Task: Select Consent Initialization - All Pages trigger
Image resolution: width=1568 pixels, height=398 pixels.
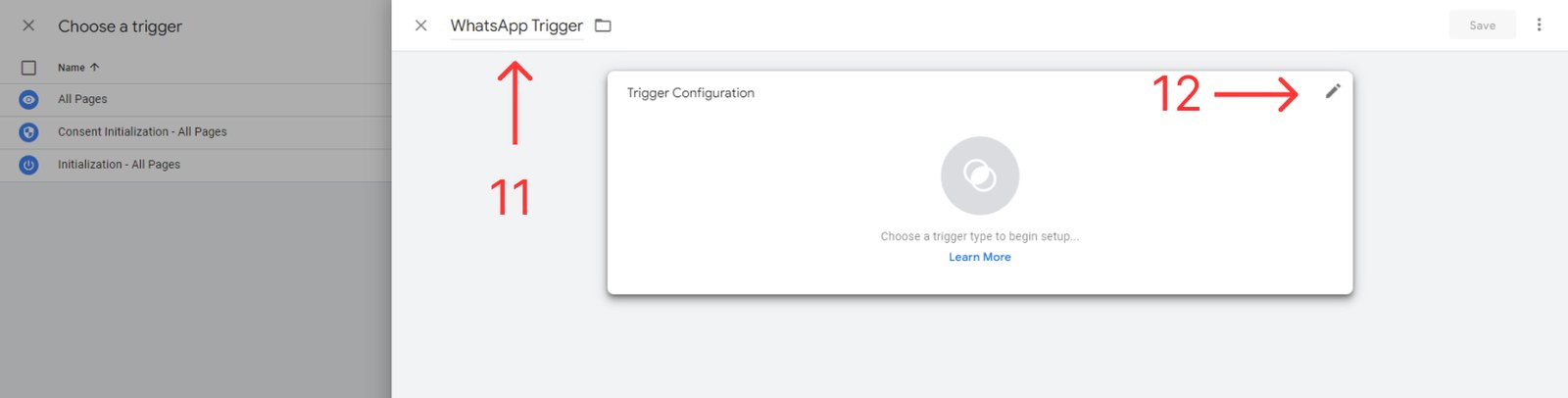Action: [142, 132]
